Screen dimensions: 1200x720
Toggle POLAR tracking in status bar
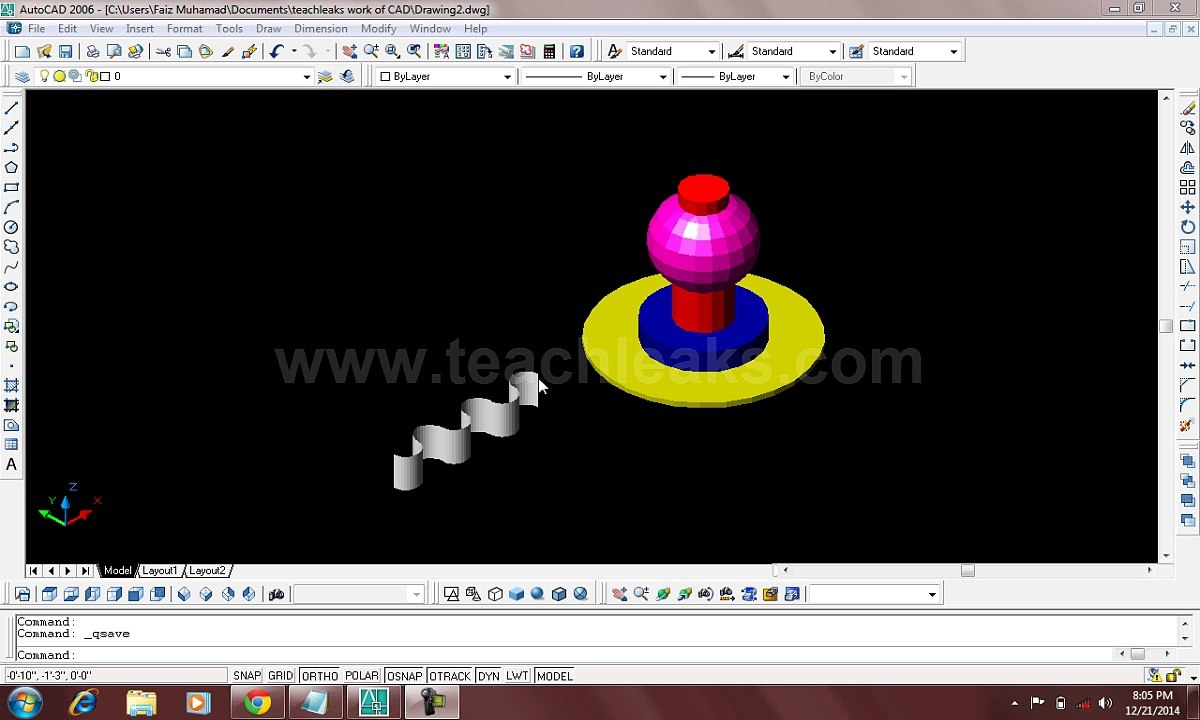[362, 676]
